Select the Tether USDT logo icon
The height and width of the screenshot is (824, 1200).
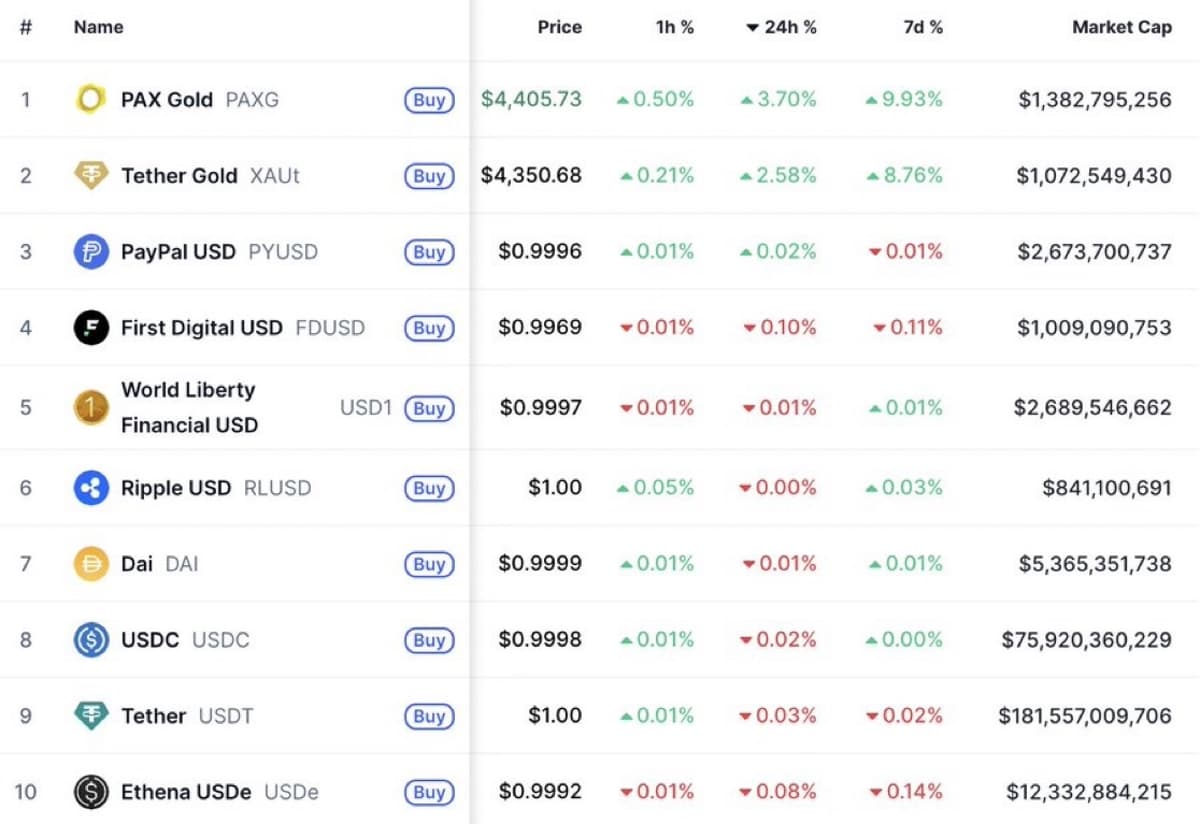point(90,716)
